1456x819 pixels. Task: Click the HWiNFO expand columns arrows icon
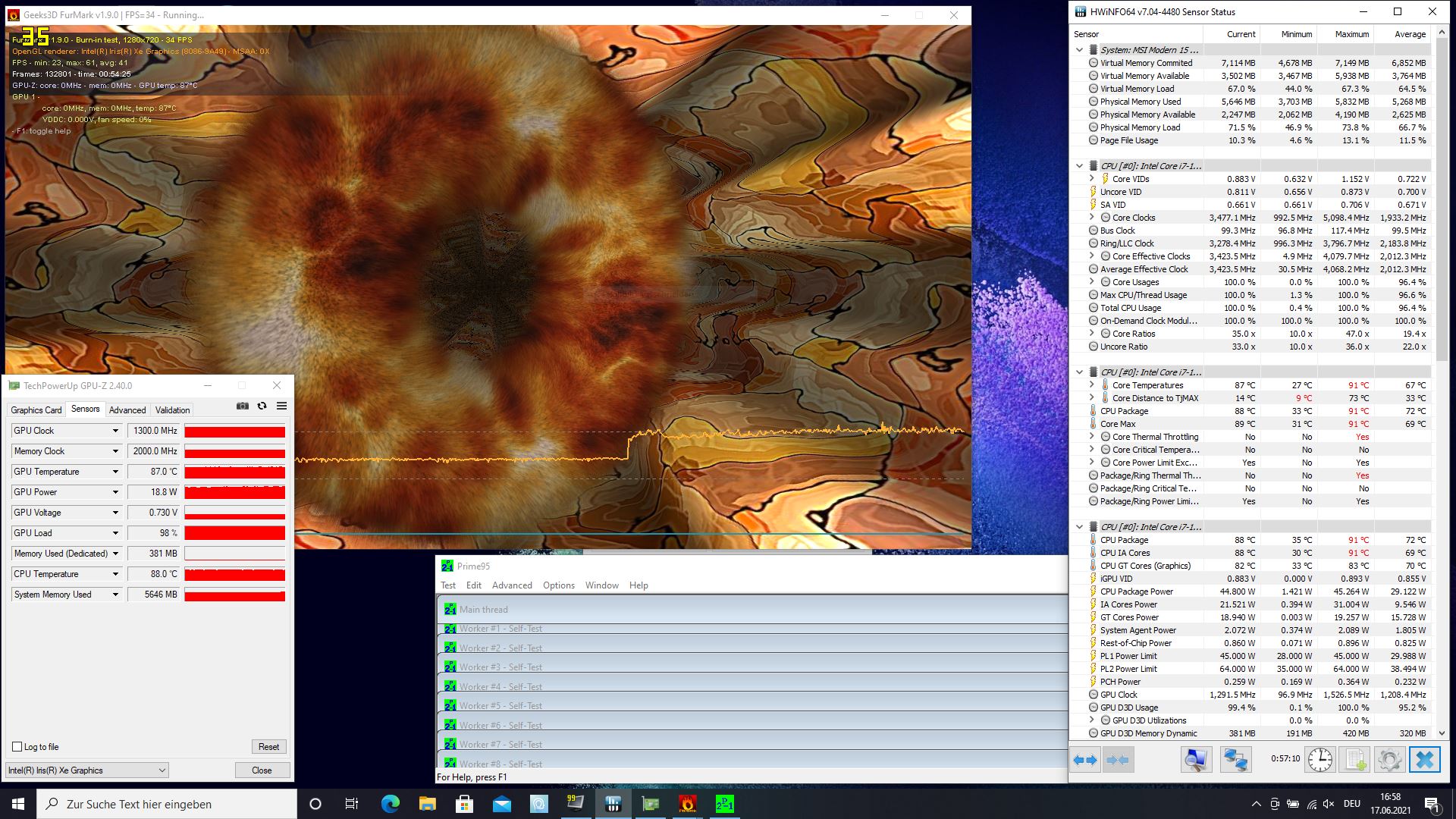(1085, 759)
